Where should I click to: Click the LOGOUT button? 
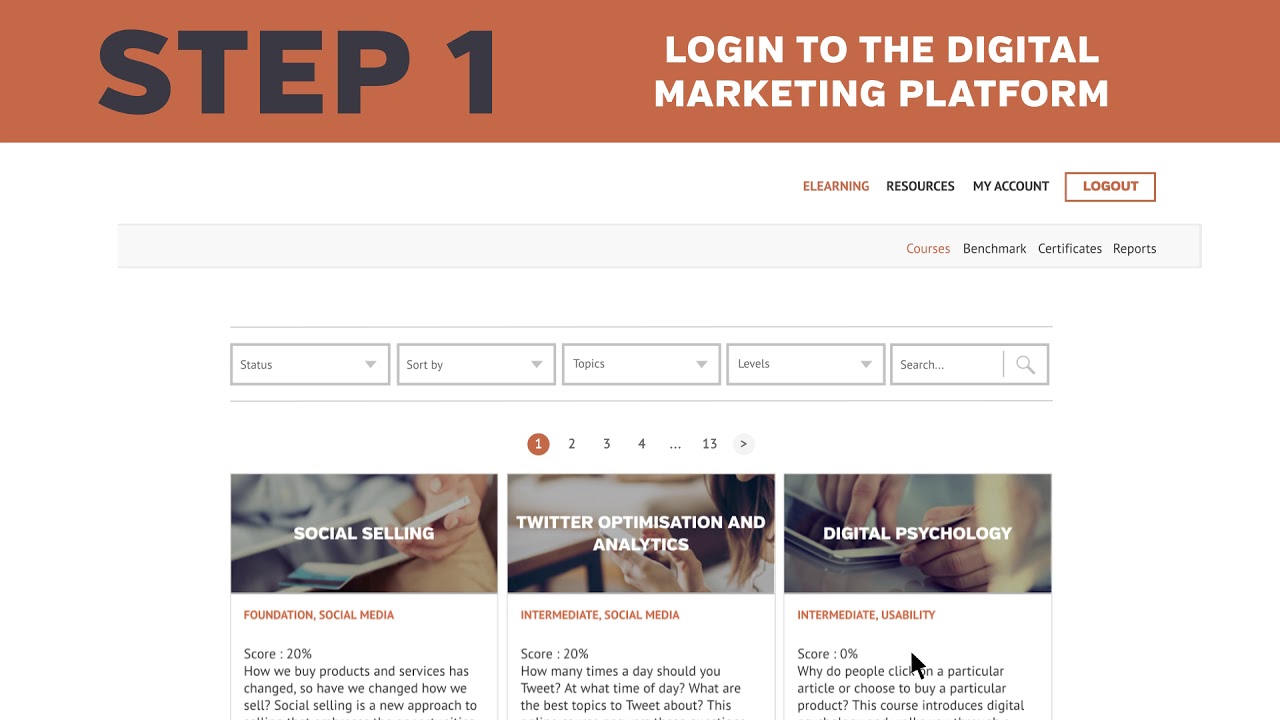1110,186
